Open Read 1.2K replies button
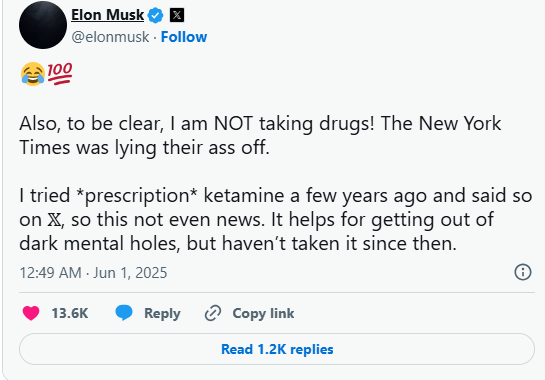The image size is (545, 380). 277,349
